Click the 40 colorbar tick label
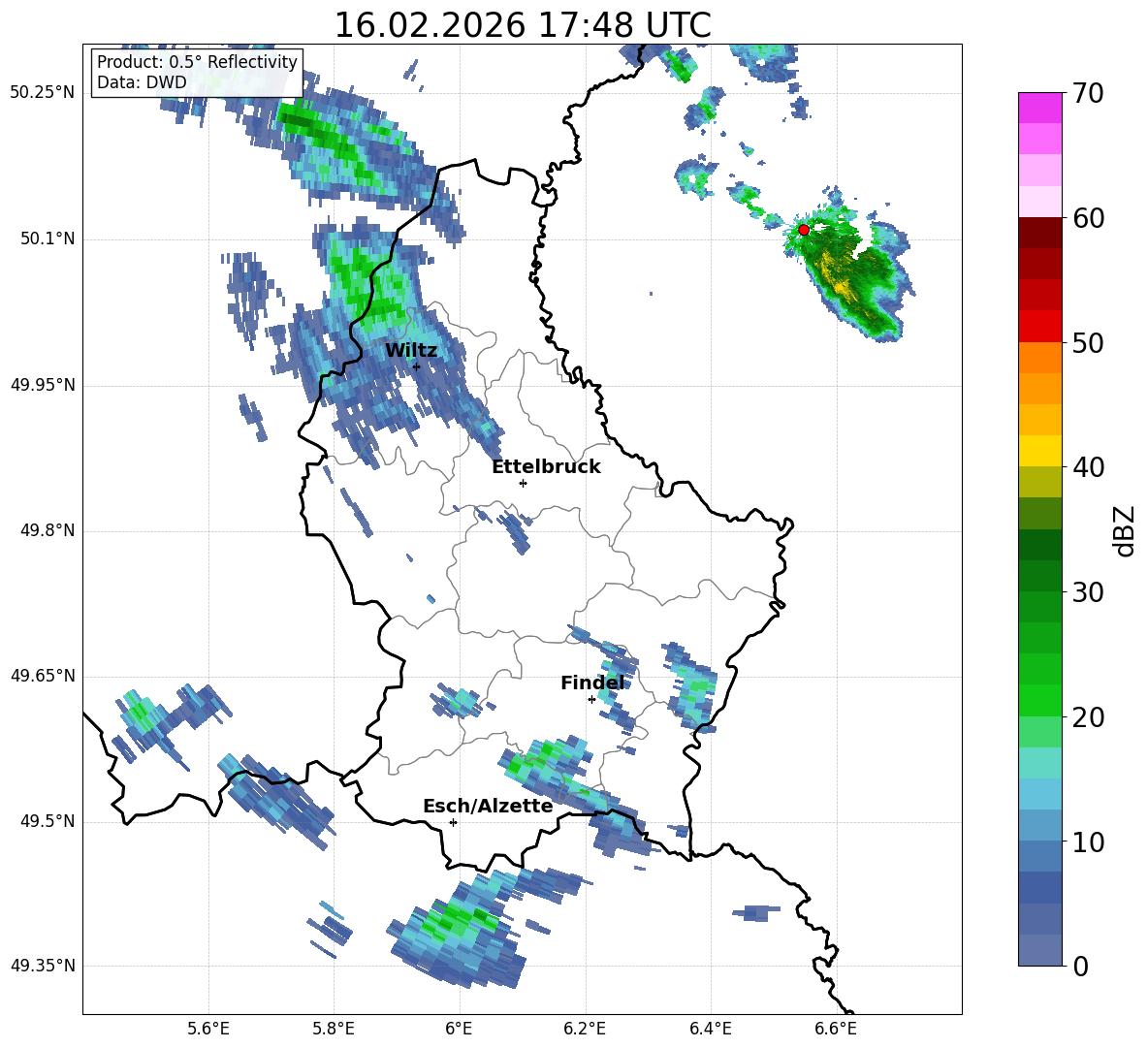The height and width of the screenshot is (1048, 1148). pos(1088,467)
